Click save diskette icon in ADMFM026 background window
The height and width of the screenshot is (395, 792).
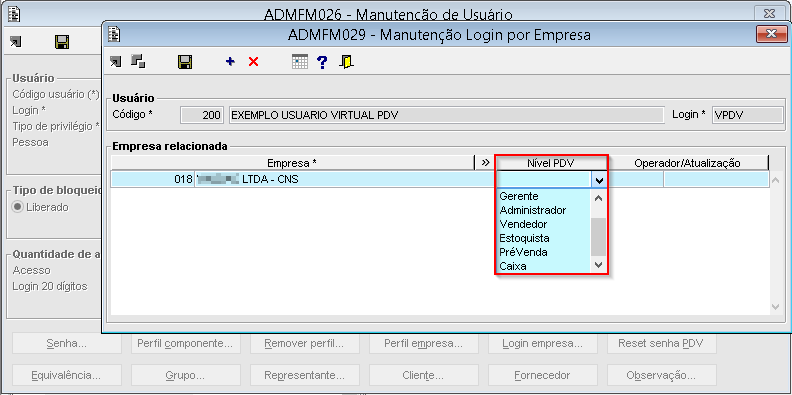62,42
